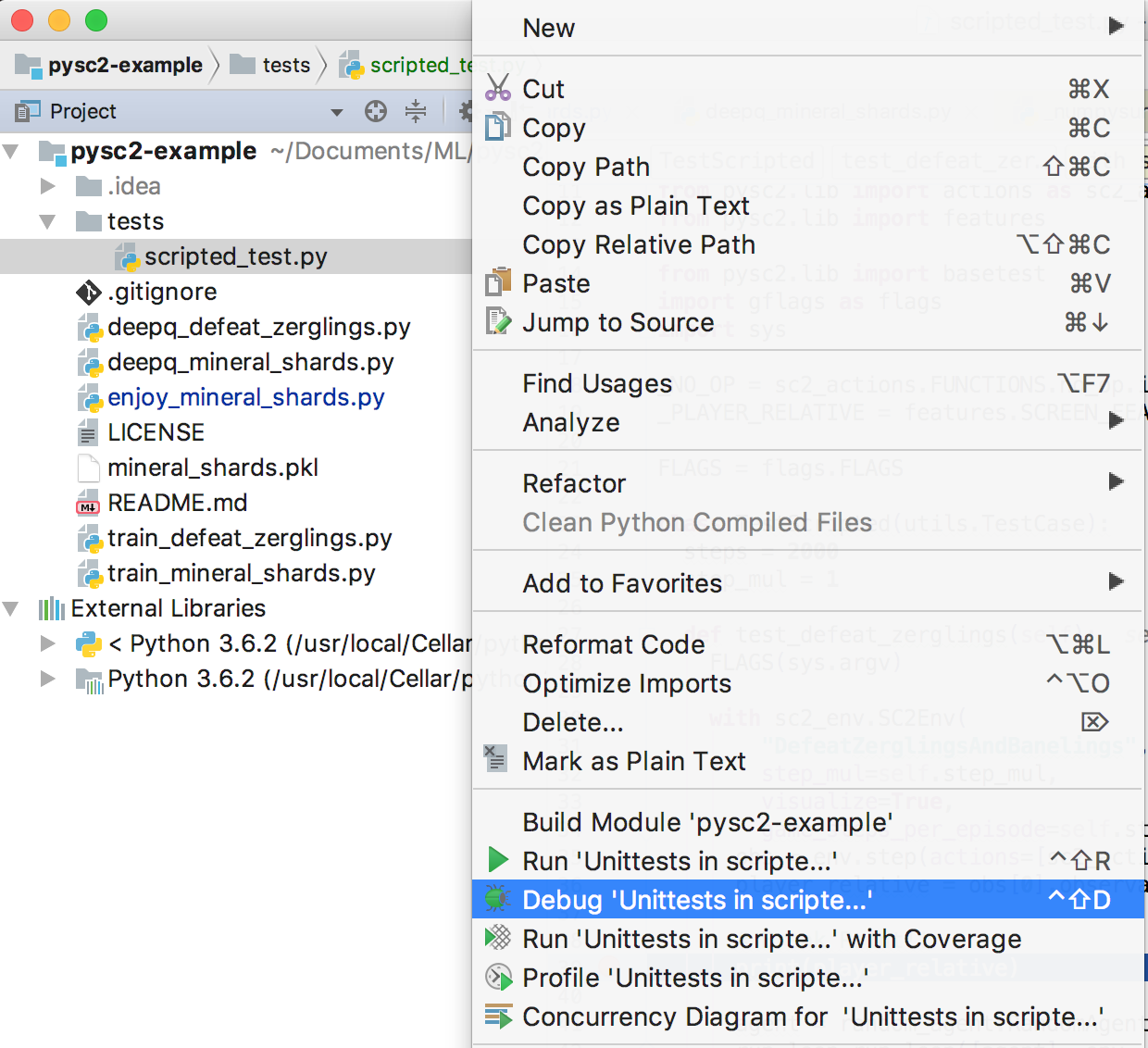Click the tests breadcrumb in navigation bar

[285, 65]
